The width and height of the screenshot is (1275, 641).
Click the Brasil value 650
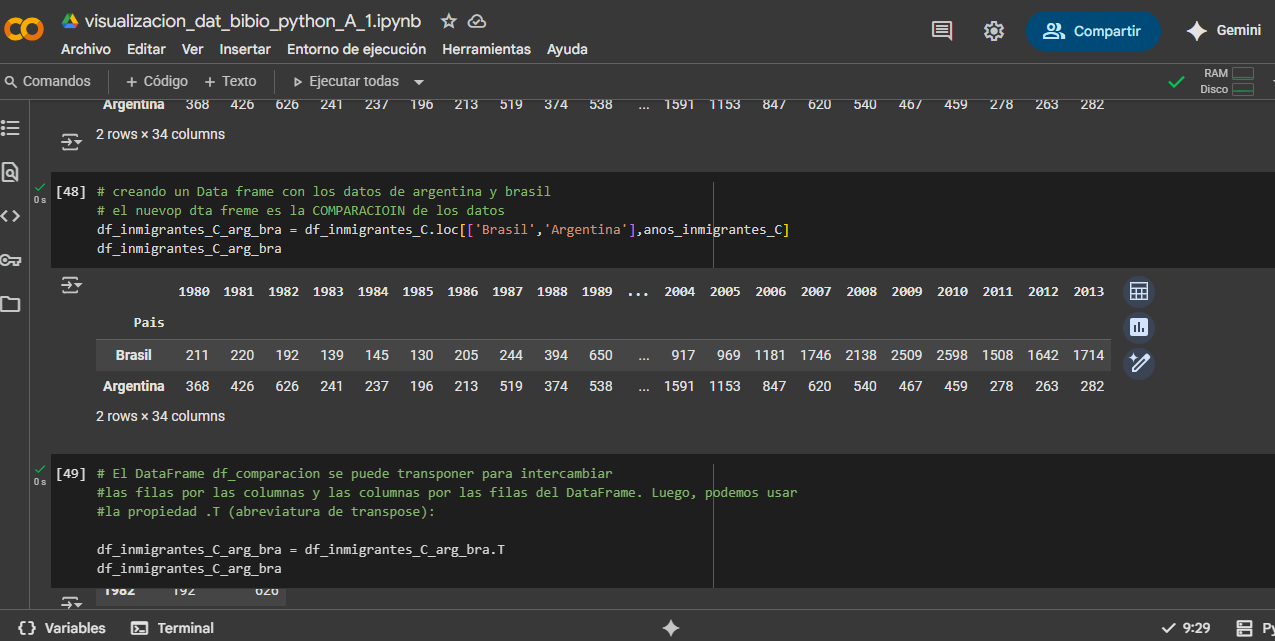point(601,355)
